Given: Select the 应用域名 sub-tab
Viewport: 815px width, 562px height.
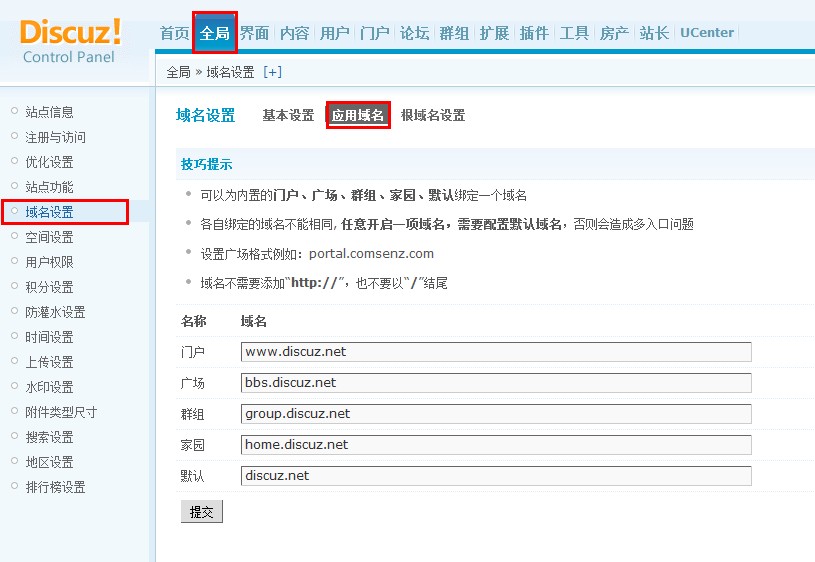Looking at the screenshot, I should click(x=358, y=115).
